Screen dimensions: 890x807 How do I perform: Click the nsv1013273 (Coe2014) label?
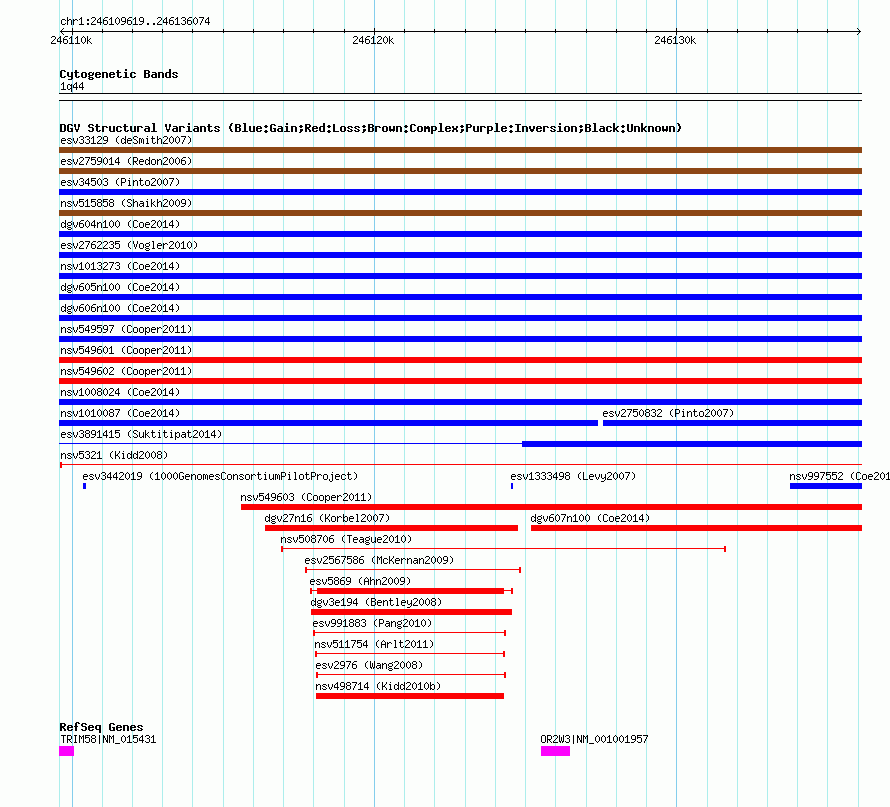(x=120, y=266)
